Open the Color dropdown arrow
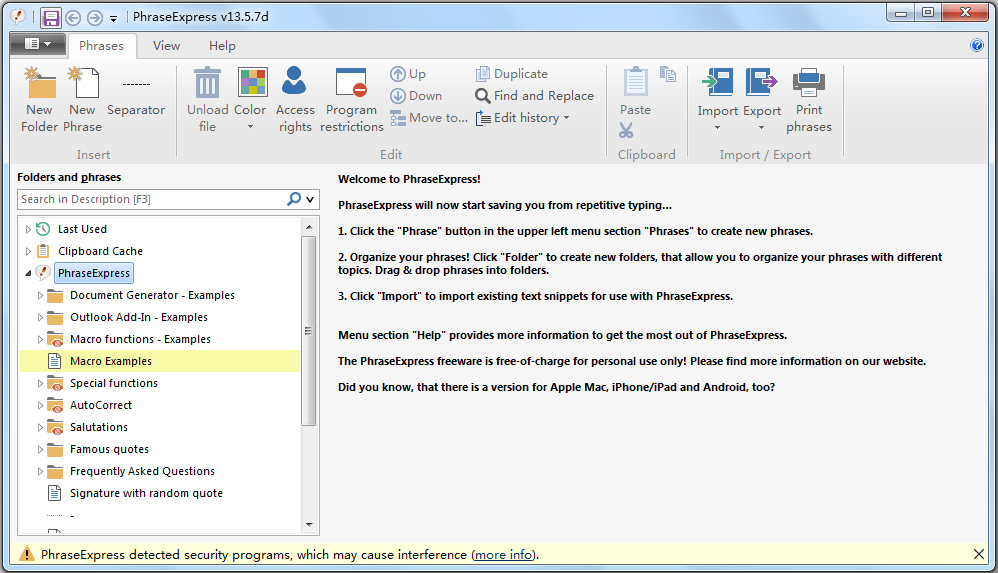Viewport: 998px width, 573px height. tap(250, 127)
